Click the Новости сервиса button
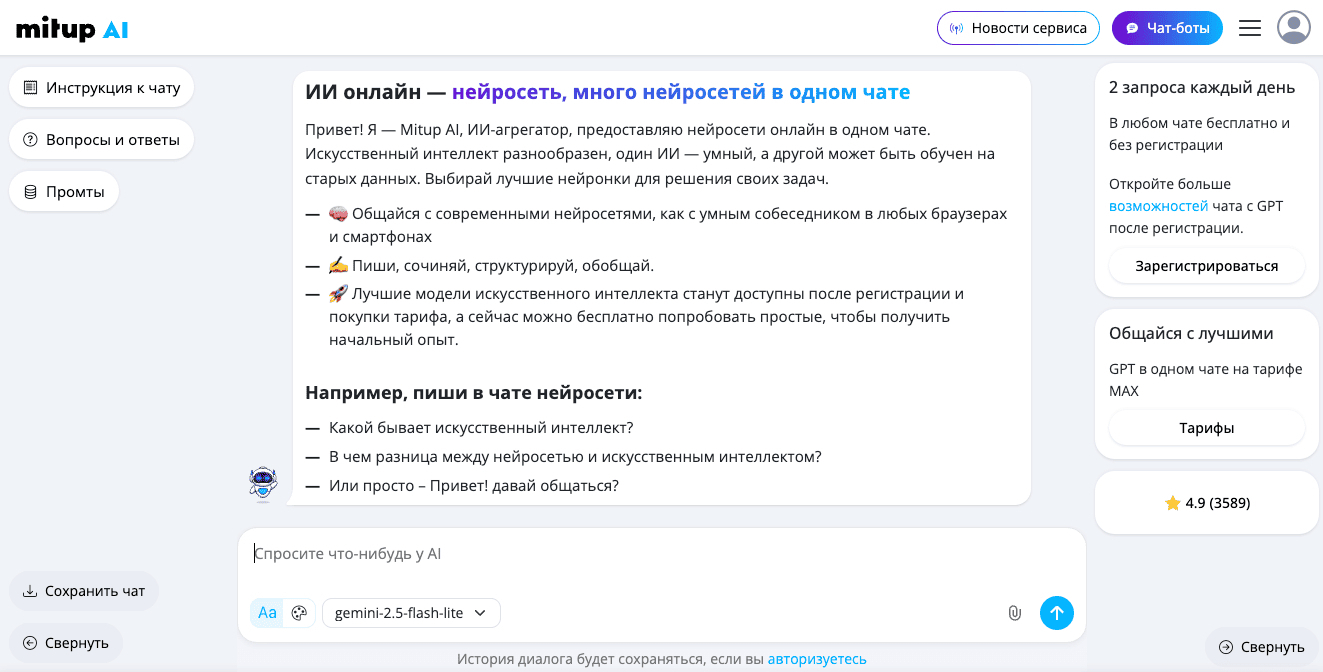The image size is (1323, 672). tap(1018, 28)
